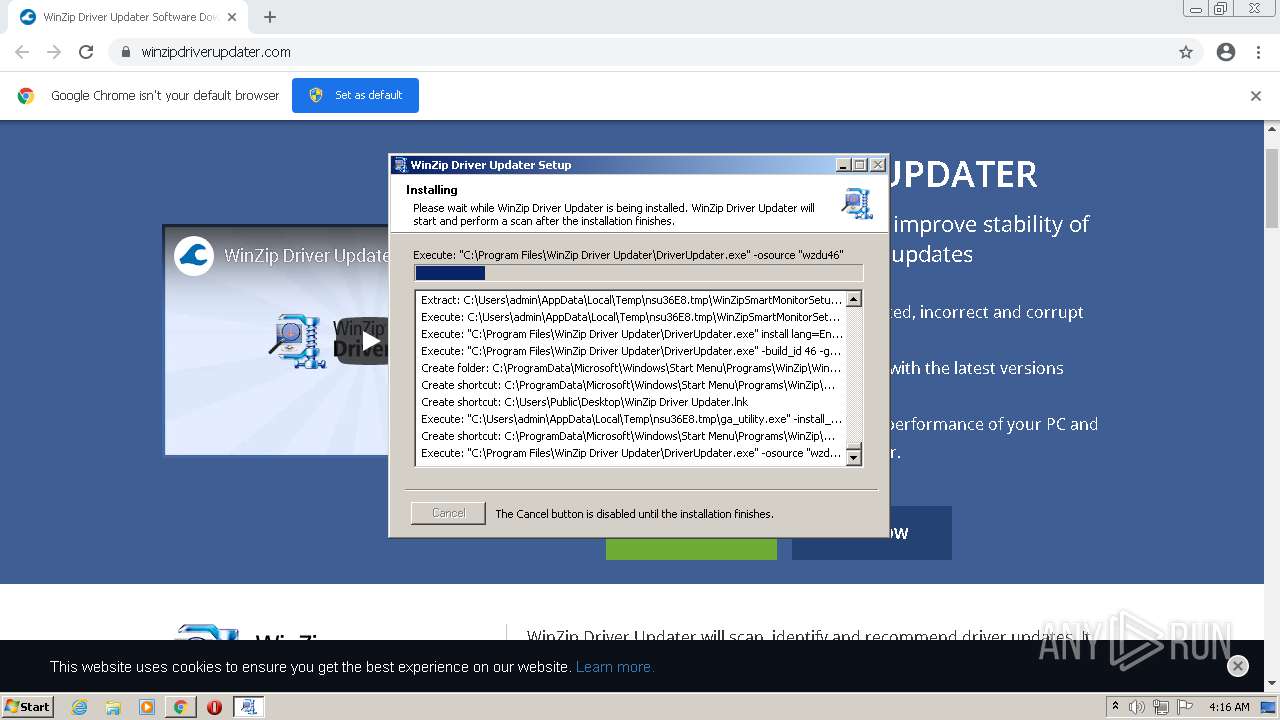Viewport: 1280px width, 720px height.
Task: Open the Chrome three-dot menu
Action: click(x=1258, y=52)
